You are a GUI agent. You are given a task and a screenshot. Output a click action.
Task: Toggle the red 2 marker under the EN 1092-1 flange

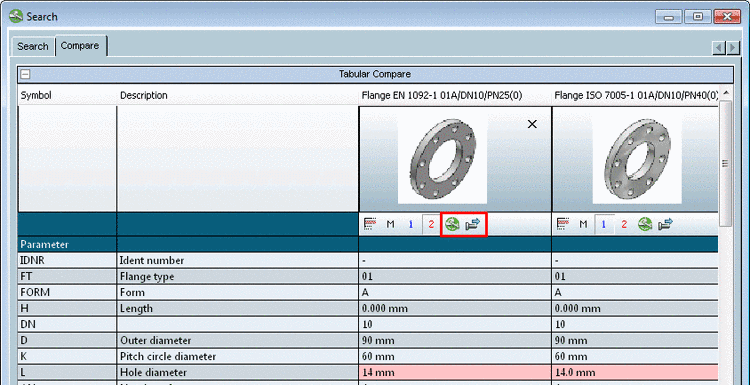(x=431, y=224)
